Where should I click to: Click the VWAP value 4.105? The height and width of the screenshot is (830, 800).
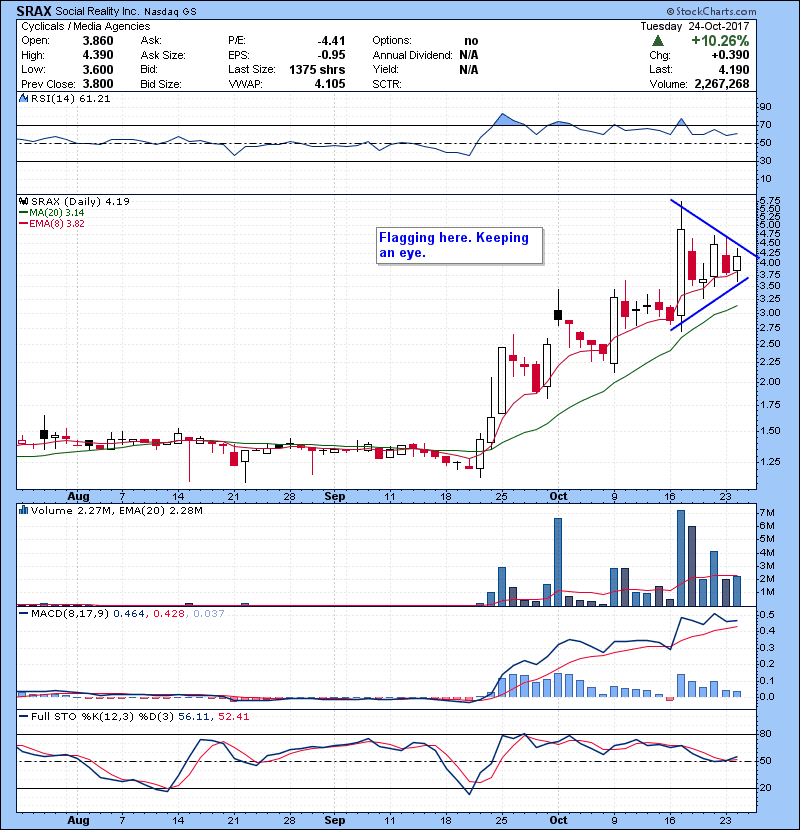[x=330, y=84]
